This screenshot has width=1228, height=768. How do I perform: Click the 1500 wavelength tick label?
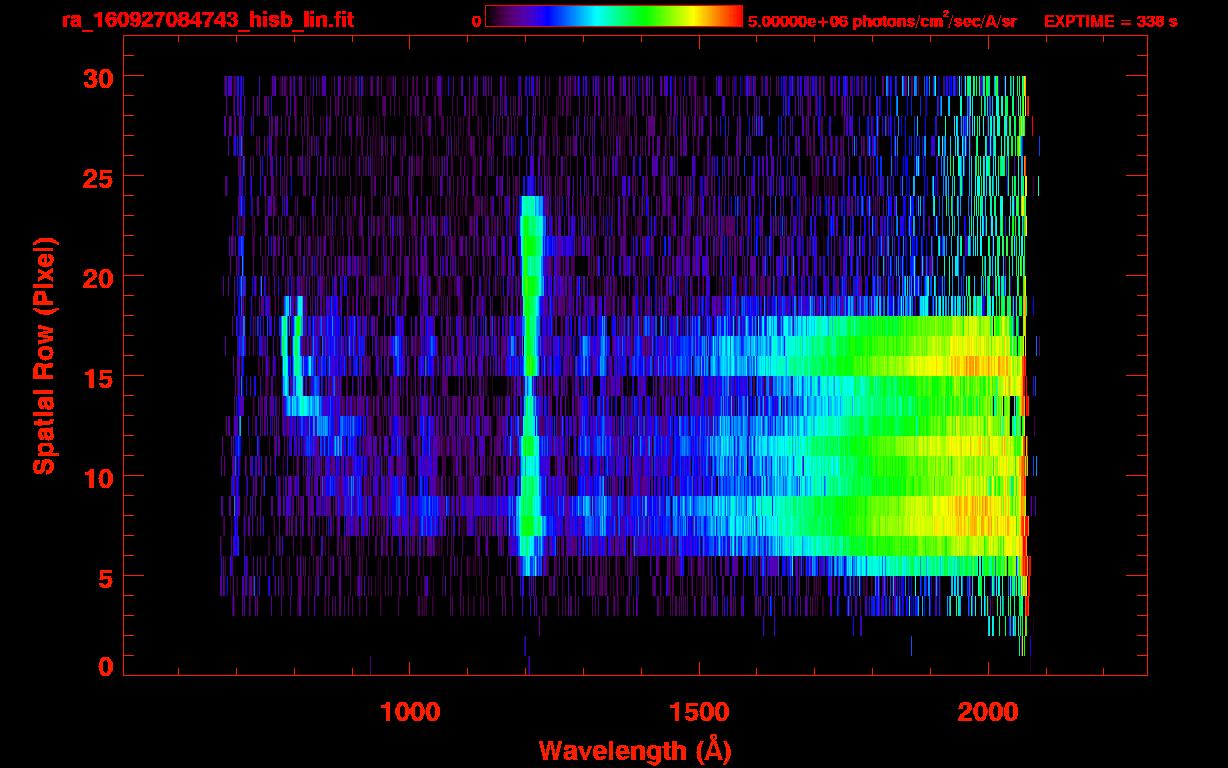coord(699,712)
